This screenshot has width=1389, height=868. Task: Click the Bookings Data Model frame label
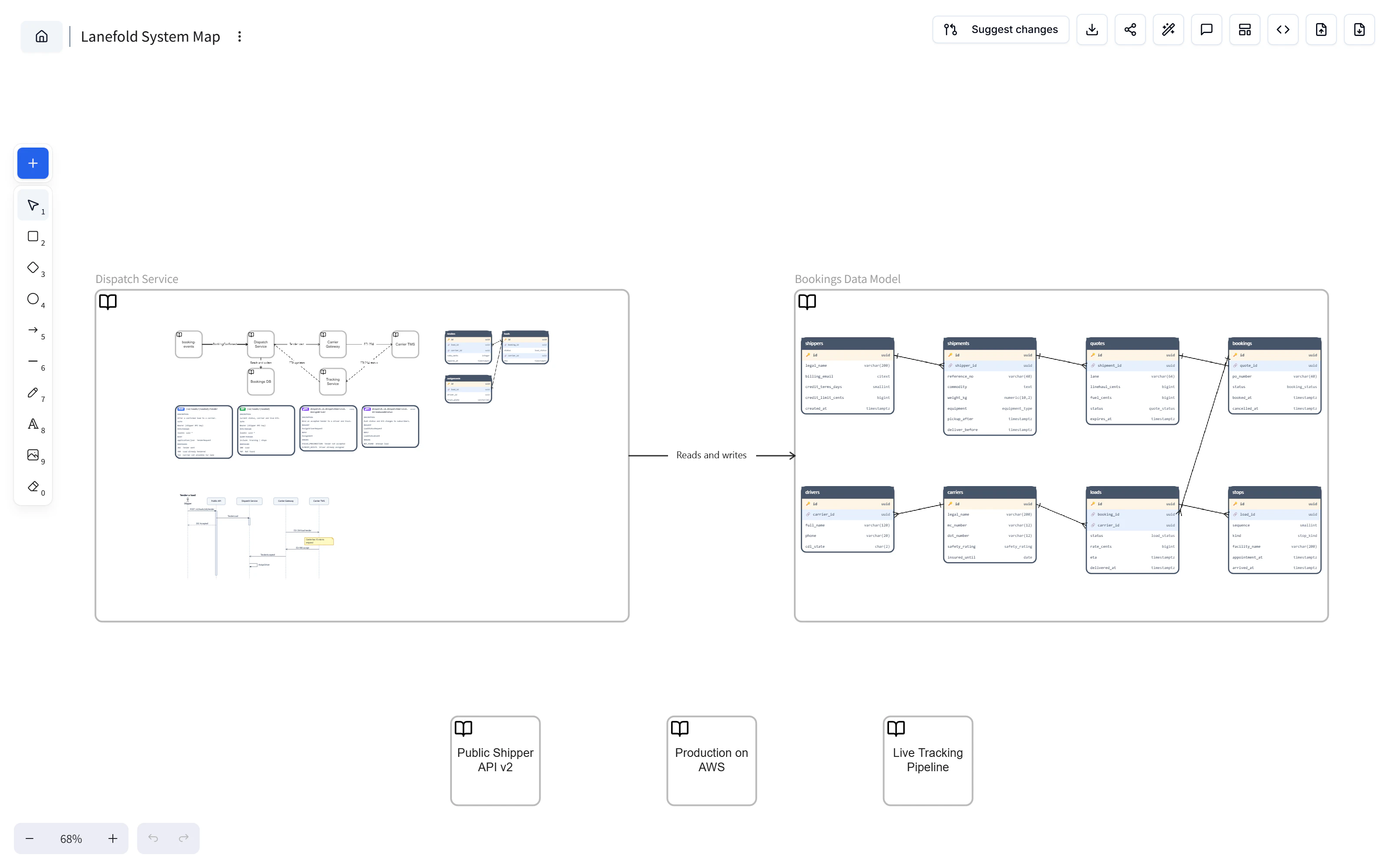tap(847, 279)
